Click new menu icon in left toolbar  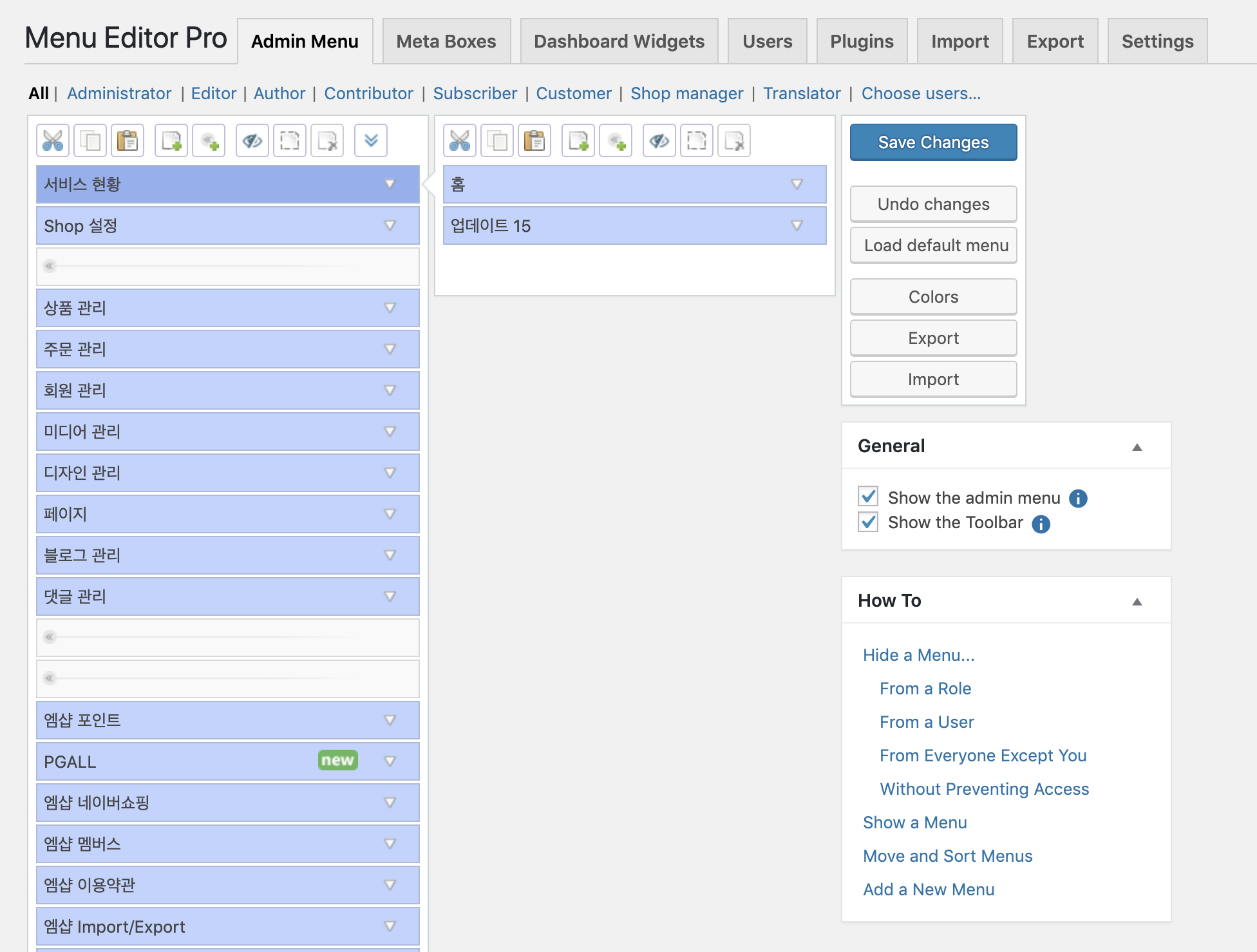171,140
